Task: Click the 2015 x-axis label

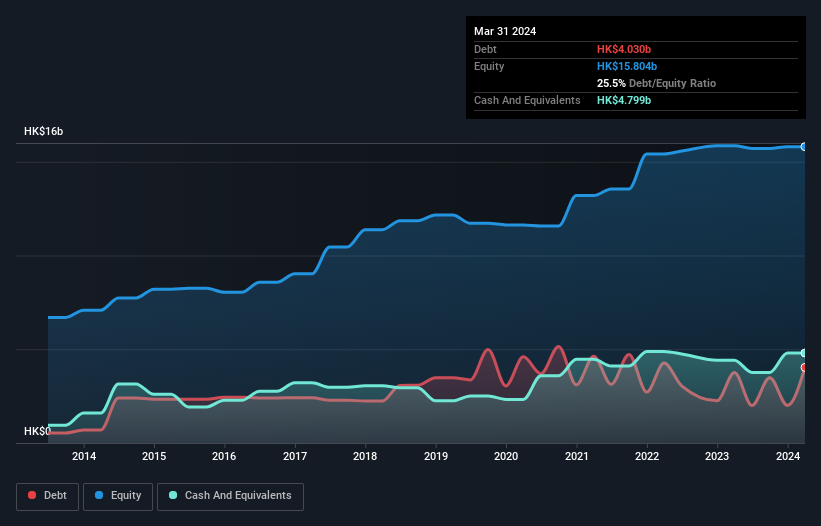Action: click(x=154, y=456)
